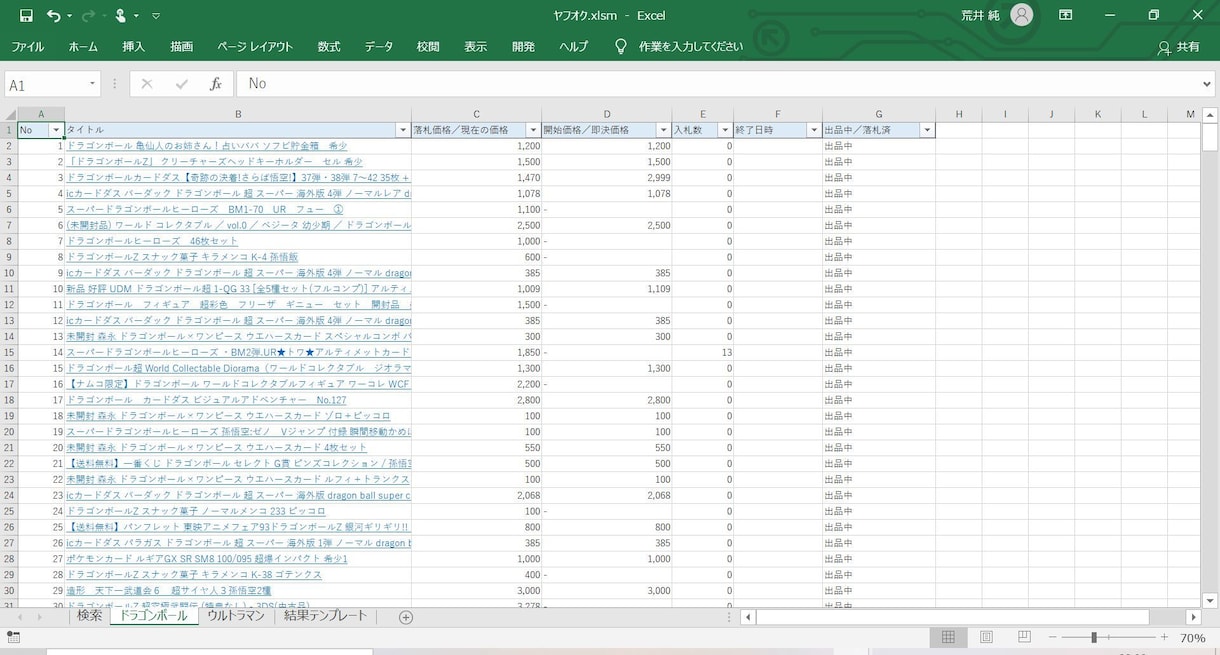Screen dimensions: 1220x655
Task: Open the Customize Quick Access Toolbar menu
Action: 156,16
